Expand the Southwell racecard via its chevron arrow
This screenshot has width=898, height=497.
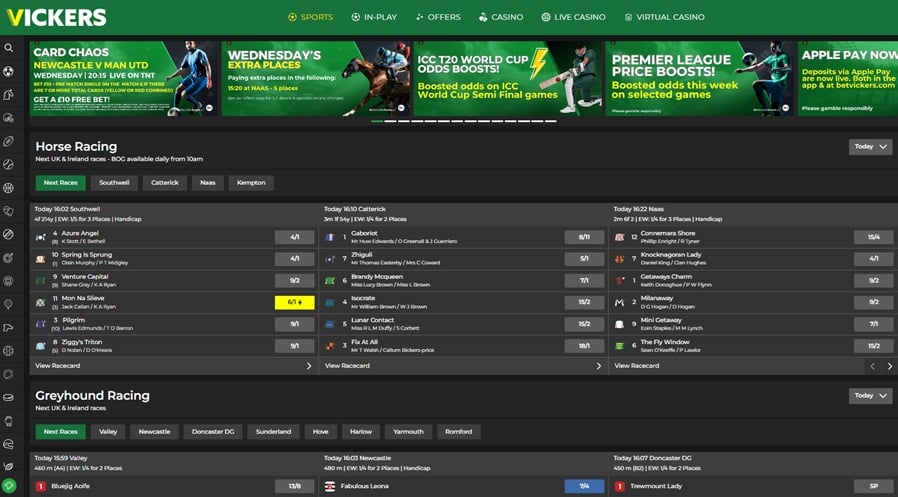click(309, 366)
